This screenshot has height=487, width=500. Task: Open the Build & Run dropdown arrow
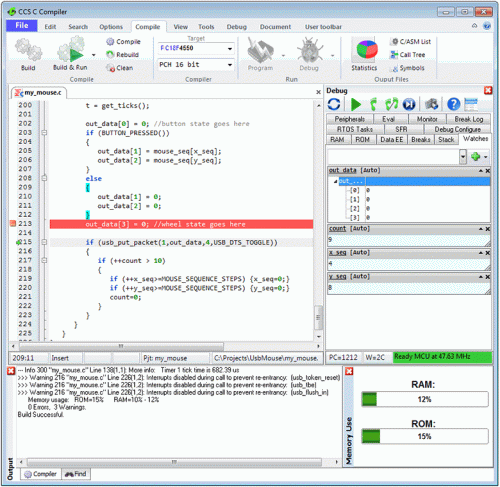tap(94, 55)
